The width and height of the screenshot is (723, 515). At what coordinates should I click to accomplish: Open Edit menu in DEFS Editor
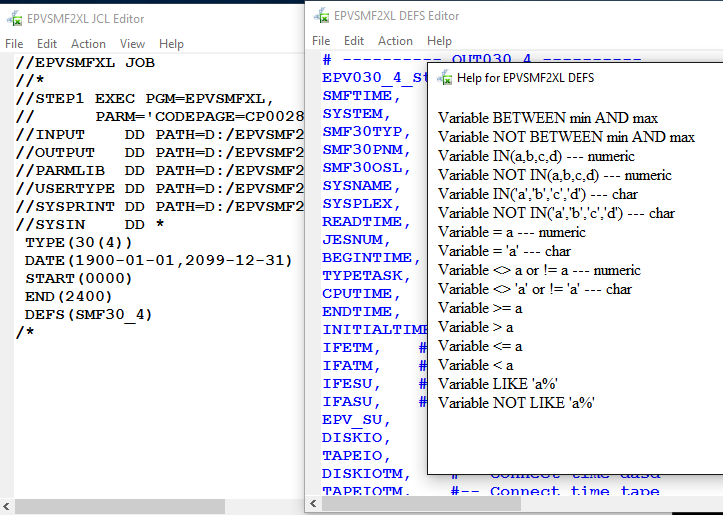point(354,41)
